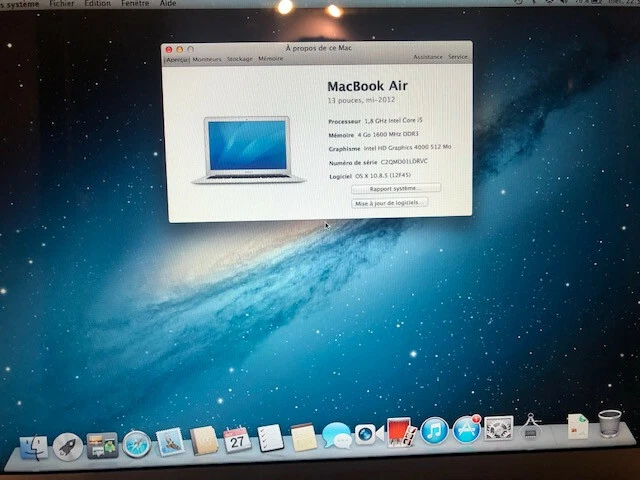Image resolution: width=640 pixels, height=480 pixels.
Task: Click the '13 pouces, mi-2012' text
Action: click(361, 100)
